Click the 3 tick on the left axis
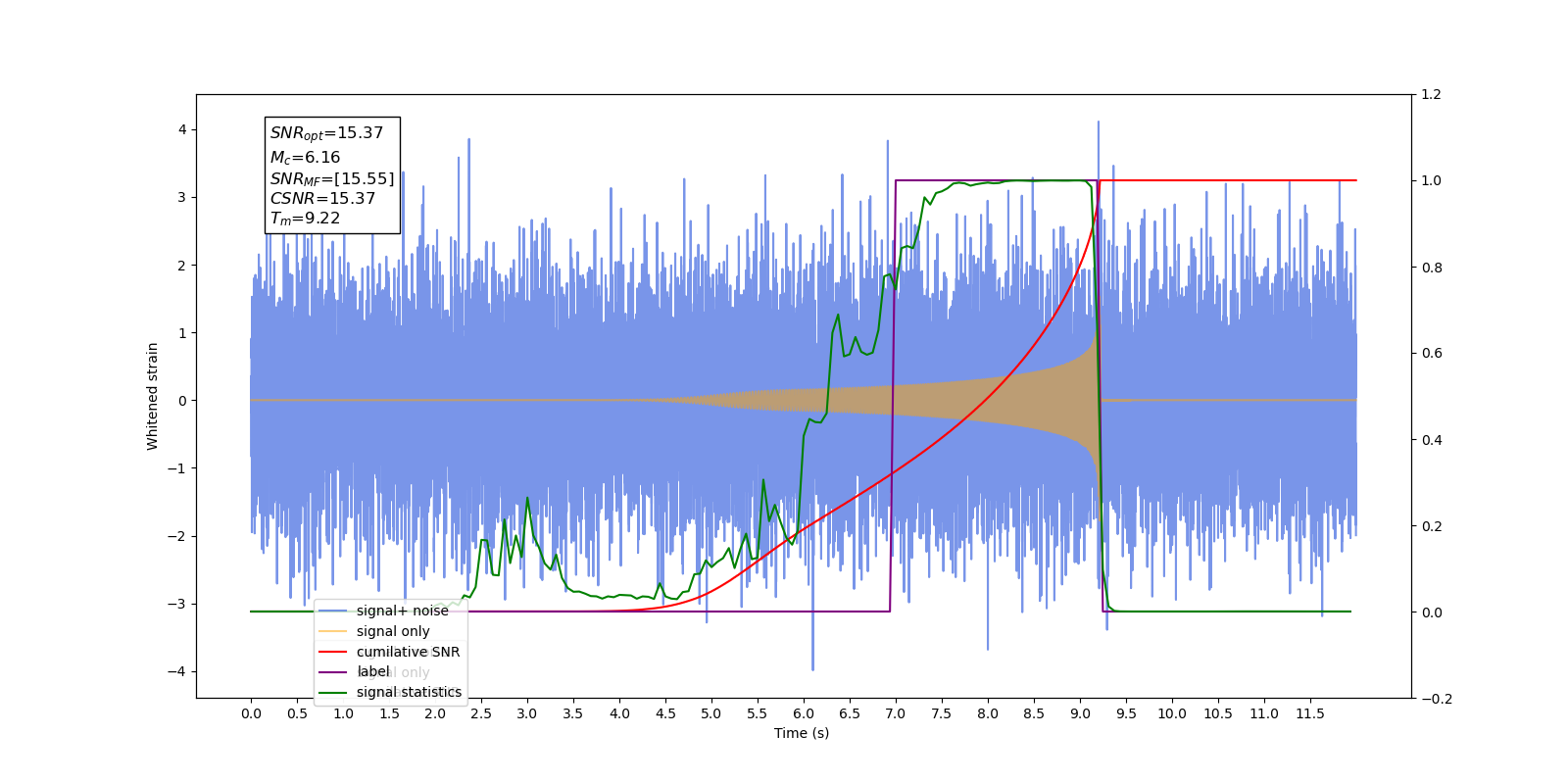This screenshot has height=784, width=1568. pyautogui.click(x=182, y=197)
